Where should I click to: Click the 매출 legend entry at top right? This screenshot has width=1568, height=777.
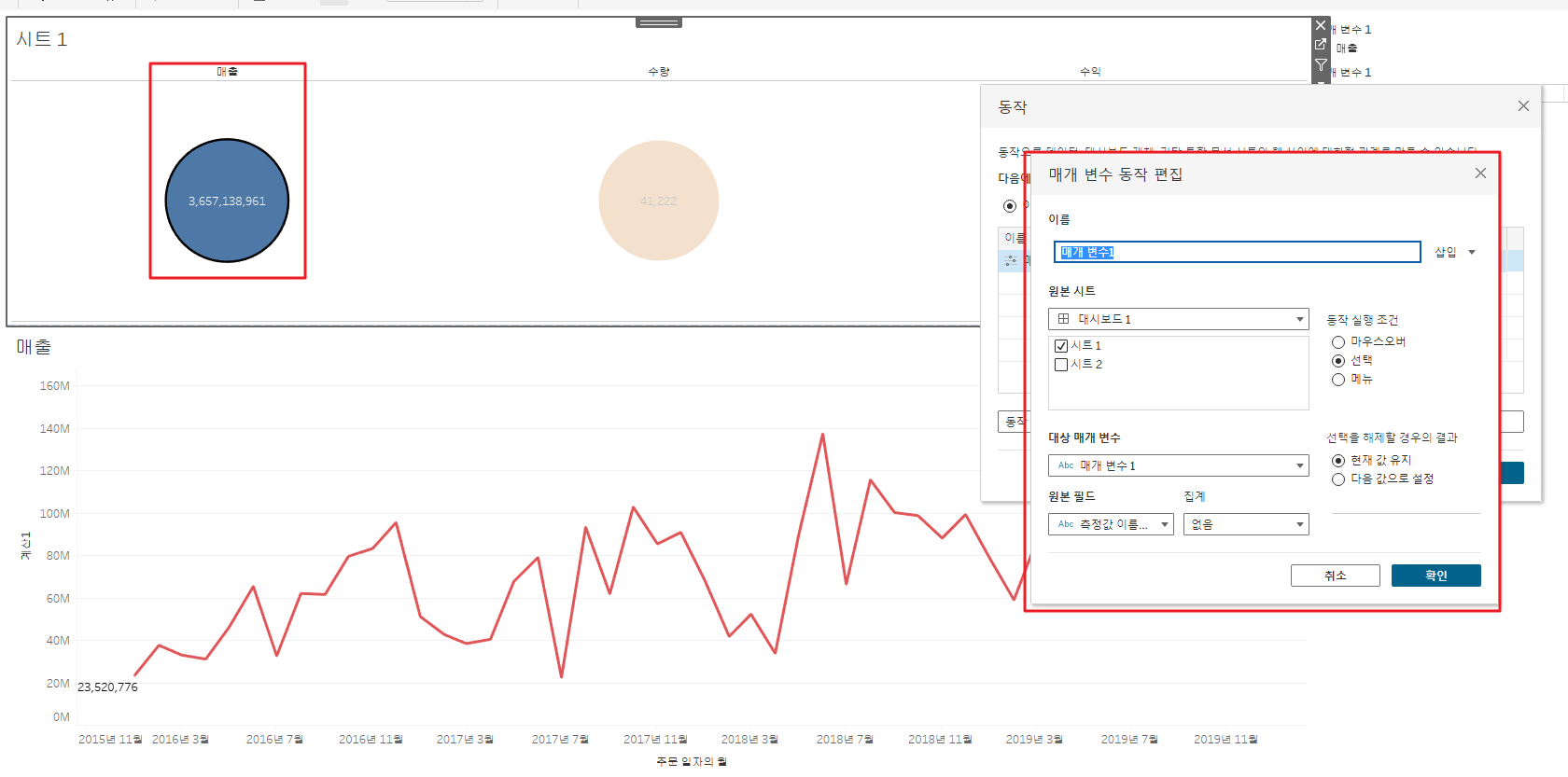tap(1347, 49)
